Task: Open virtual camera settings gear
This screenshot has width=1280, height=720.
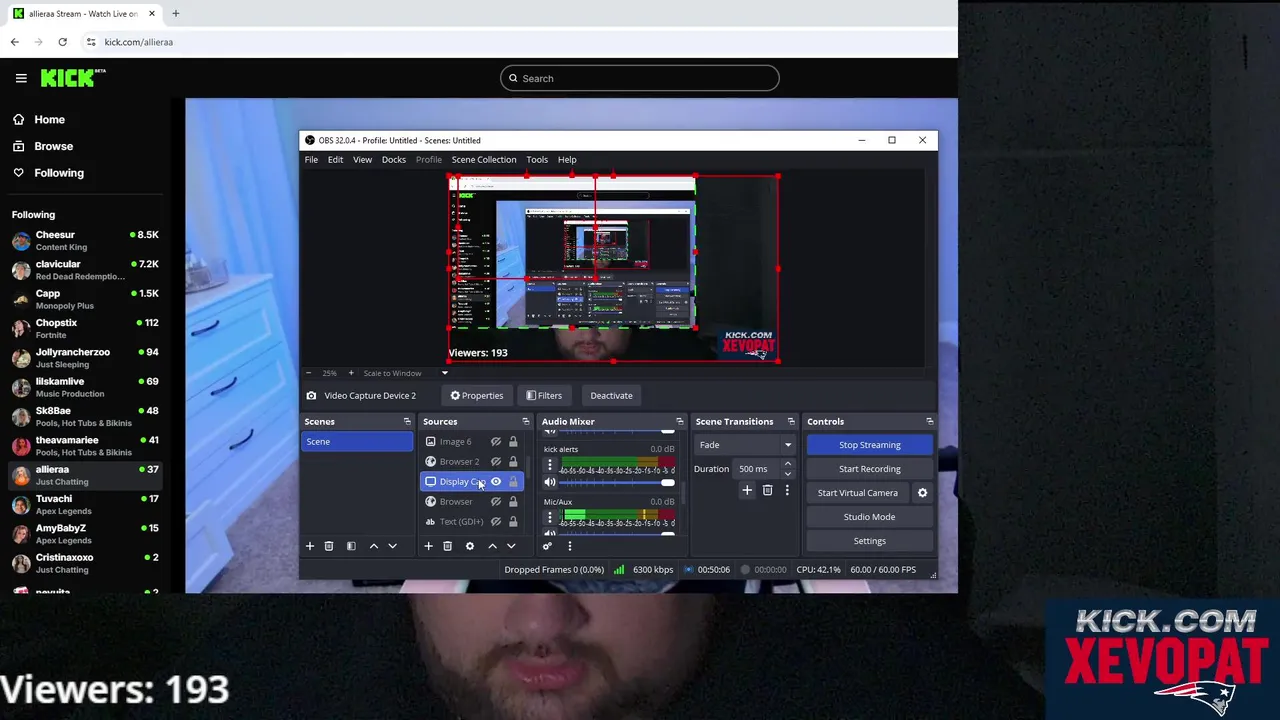Action: pos(922,493)
